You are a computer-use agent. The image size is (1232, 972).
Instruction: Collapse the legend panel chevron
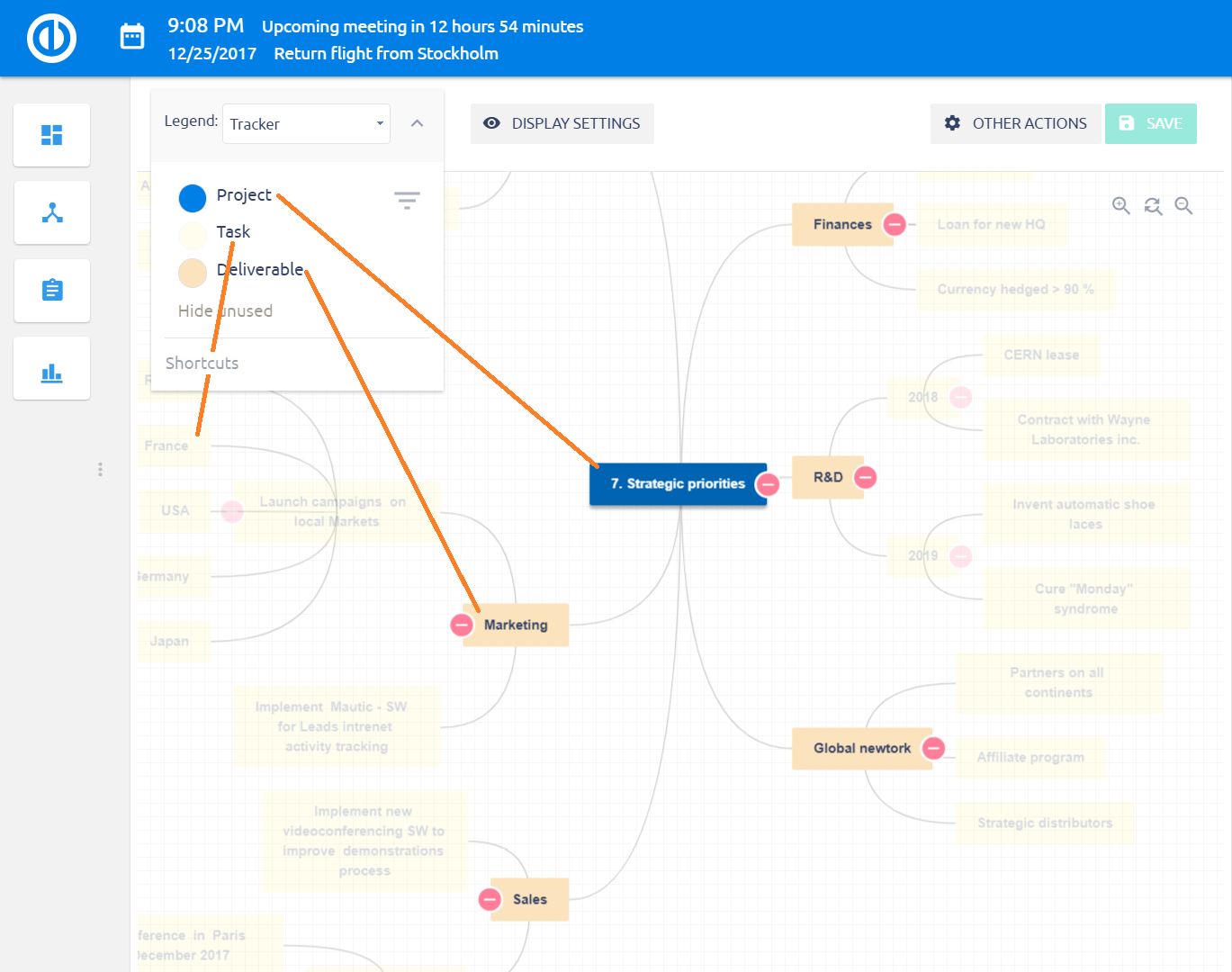(417, 123)
